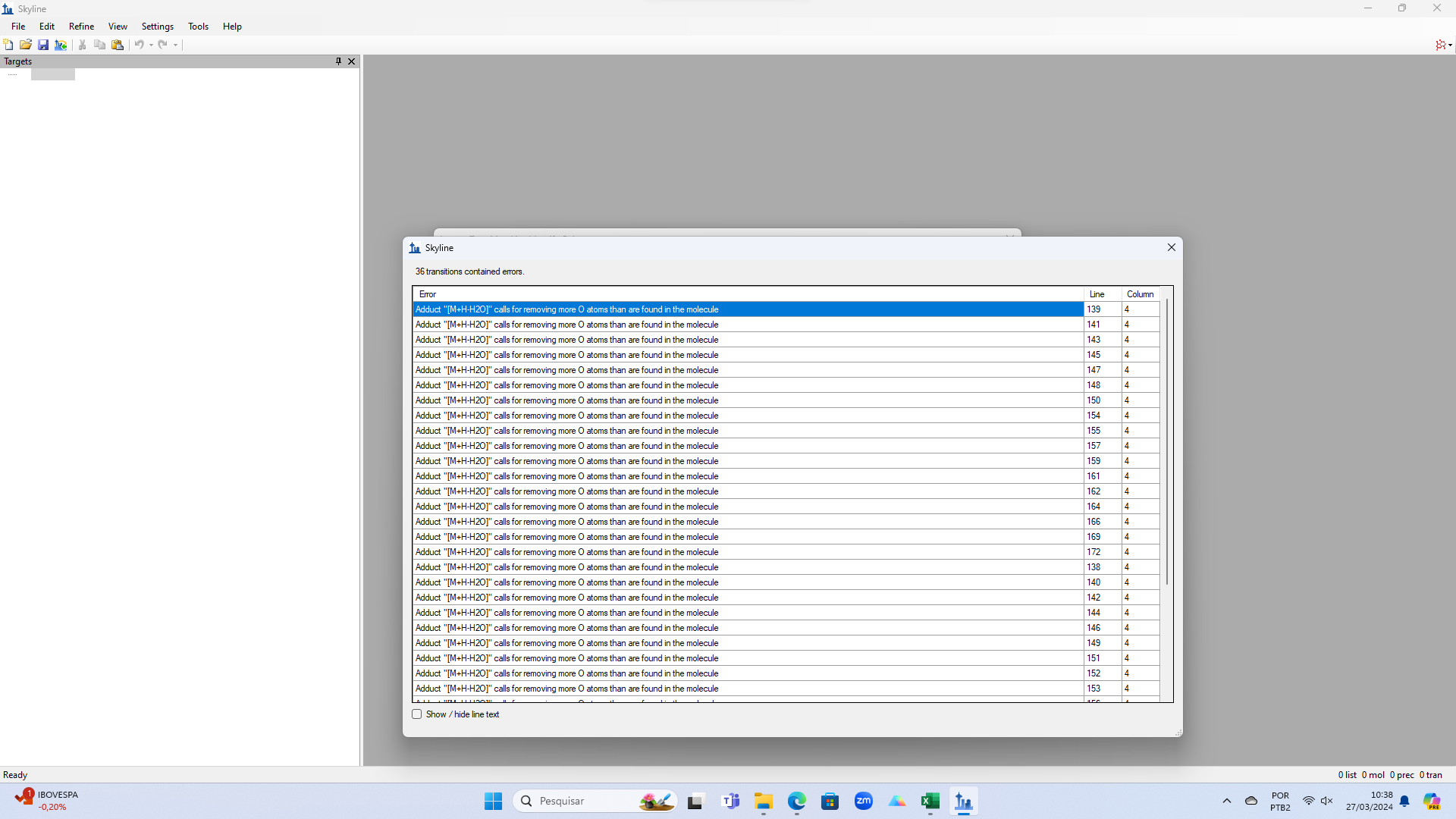Close the Targets panel
The width and height of the screenshot is (1456, 819).
(x=351, y=61)
